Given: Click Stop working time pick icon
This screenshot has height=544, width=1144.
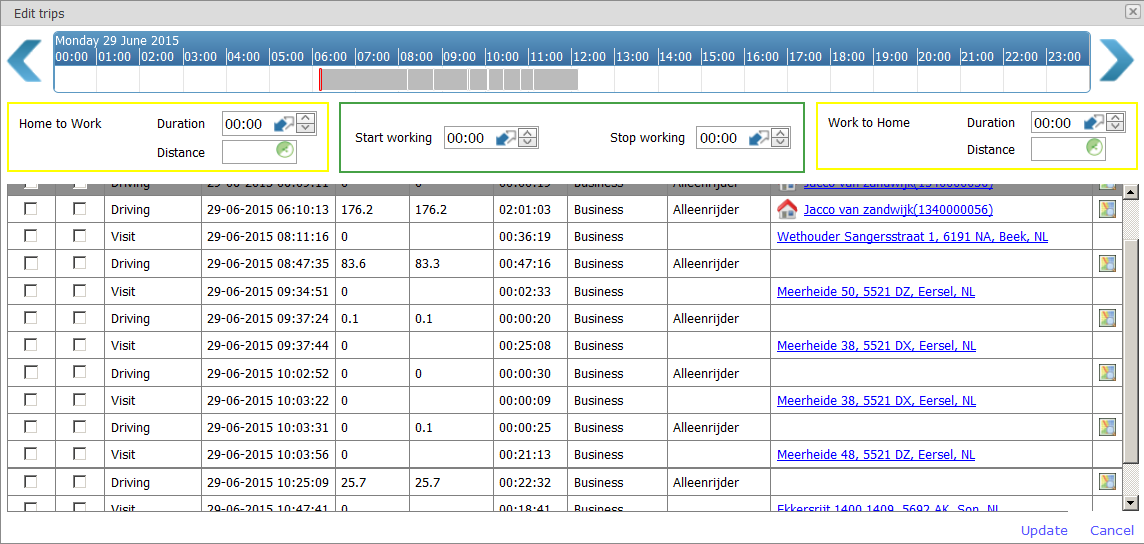Looking at the screenshot, I should click(x=759, y=138).
